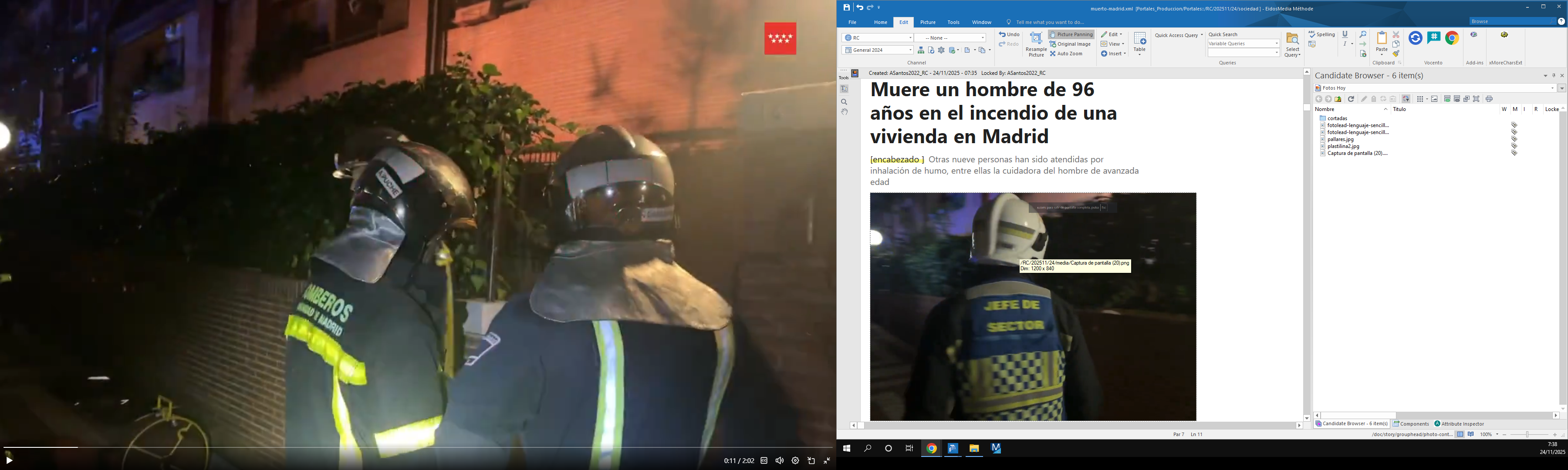Click the xMoreCharsExt gear icon
The image size is (1568, 470).
coord(1504,35)
